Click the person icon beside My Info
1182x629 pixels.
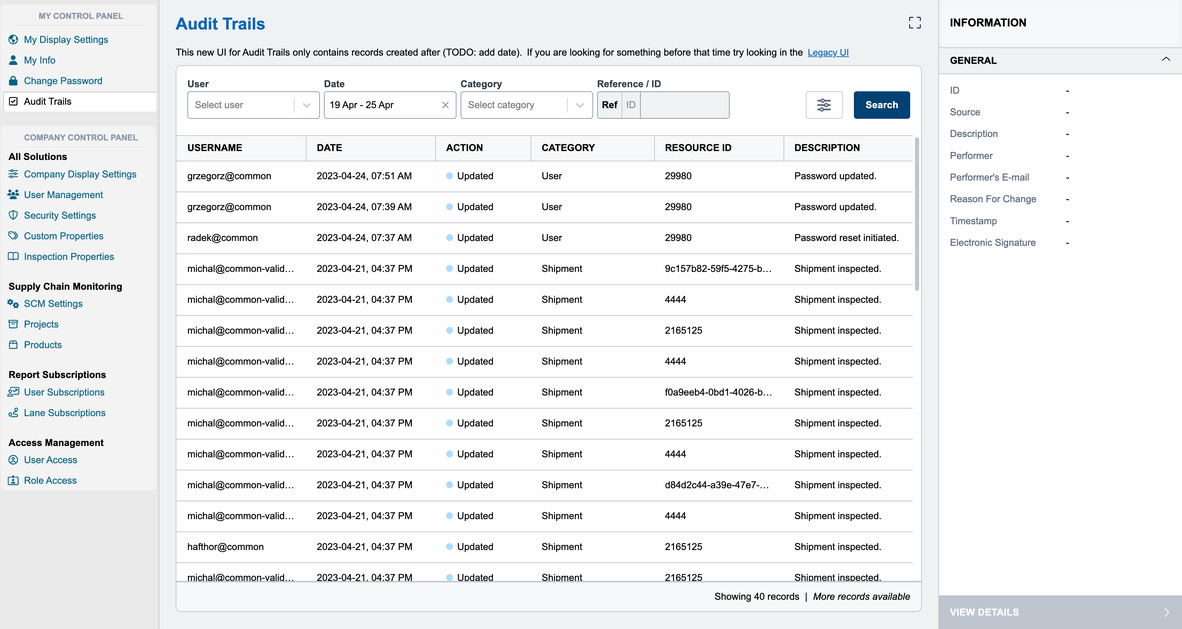pos(13,60)
